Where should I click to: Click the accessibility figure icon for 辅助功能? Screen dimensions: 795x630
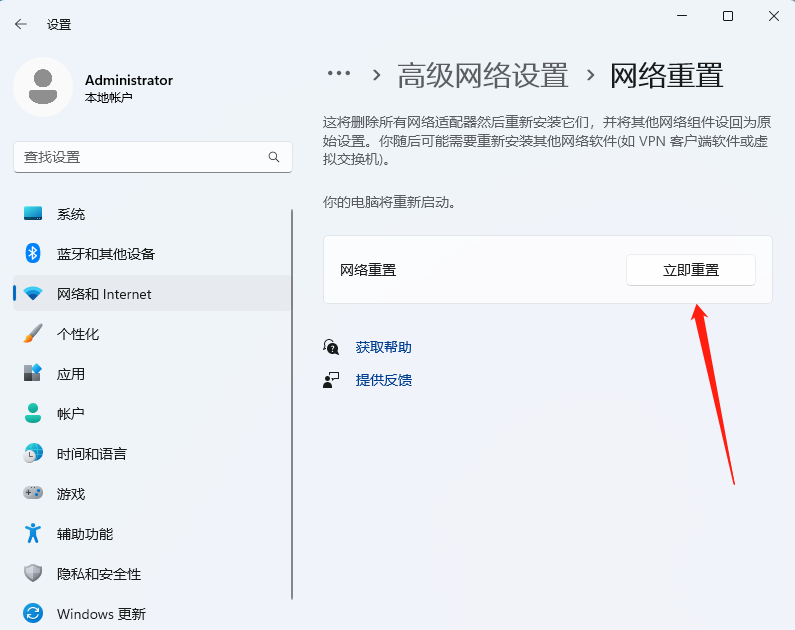(33, 533)
